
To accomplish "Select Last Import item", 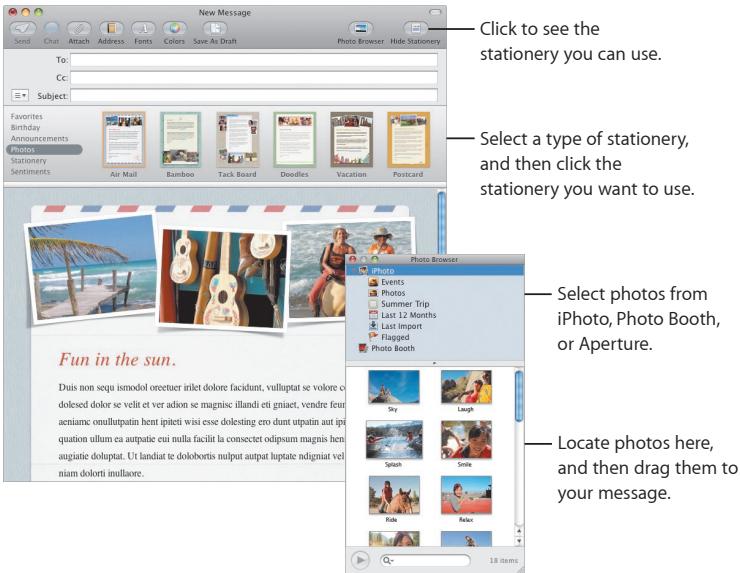I will click(402, 326).
